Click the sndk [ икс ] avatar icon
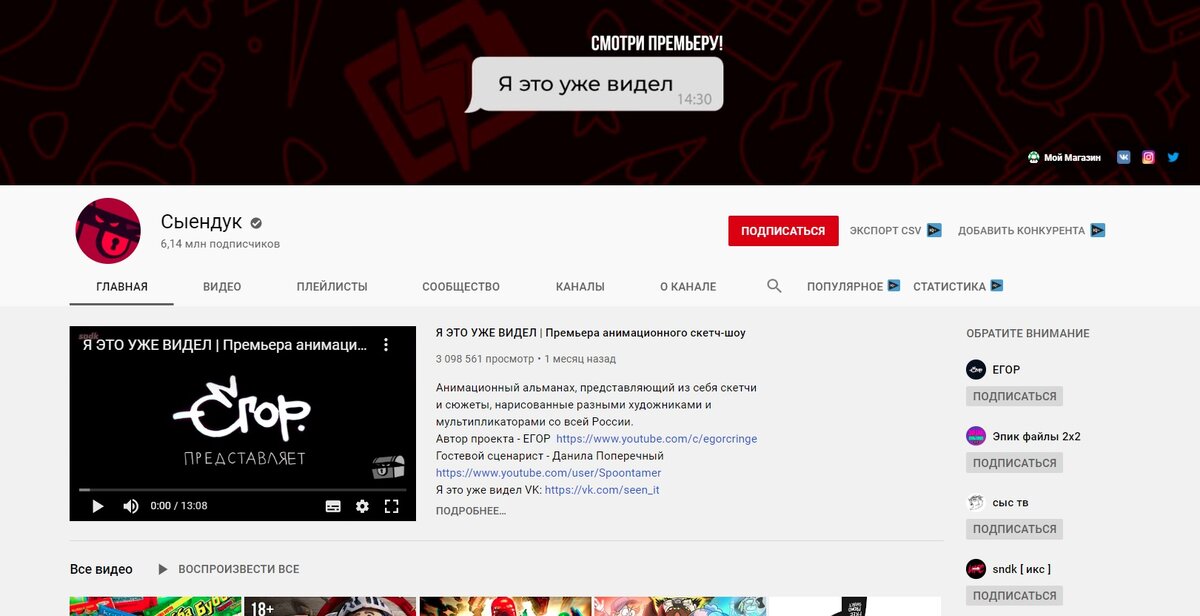 tap(976, 569)
